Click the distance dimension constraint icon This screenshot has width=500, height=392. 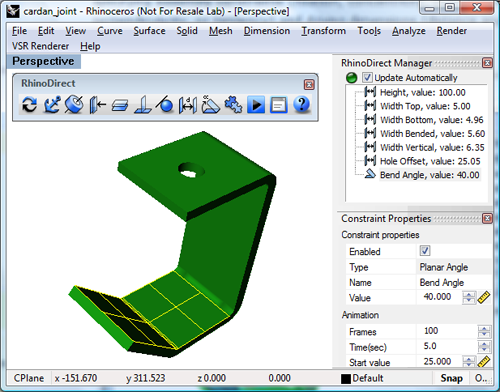pos(188,105)
